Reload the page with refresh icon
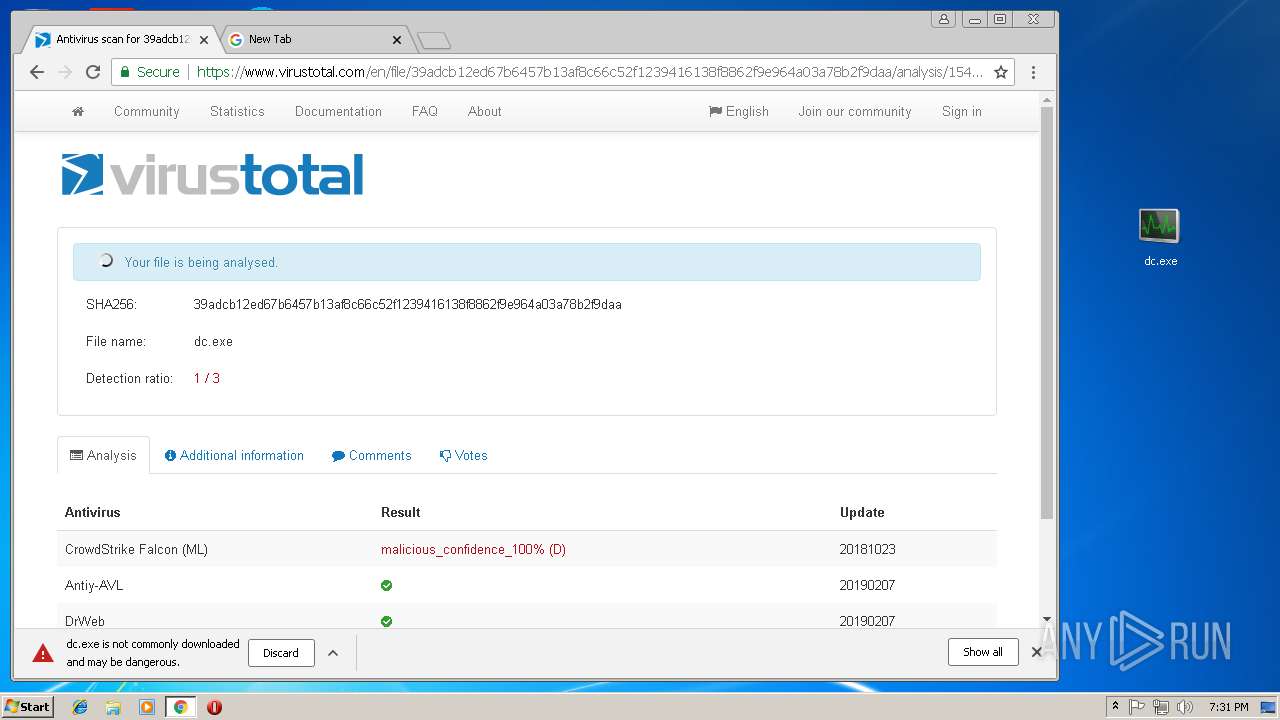 [93, 72]
